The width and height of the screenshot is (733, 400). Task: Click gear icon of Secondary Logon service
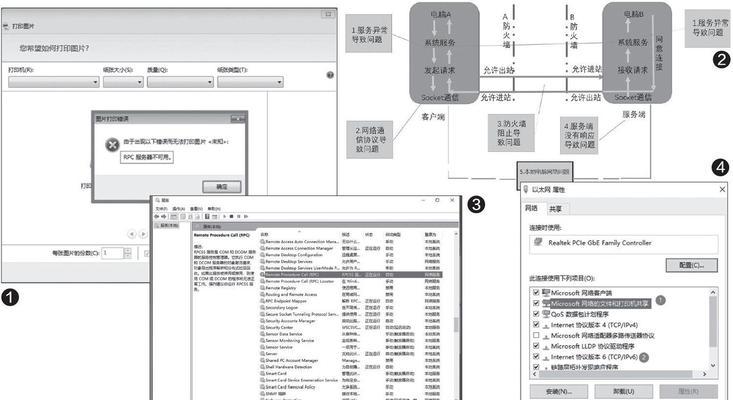[x=263, y=307]
